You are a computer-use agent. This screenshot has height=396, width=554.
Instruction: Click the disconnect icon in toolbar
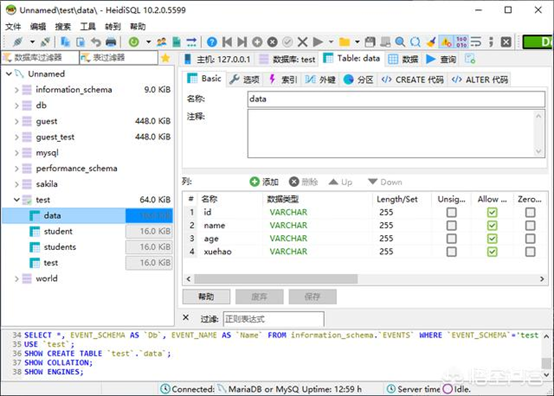pos(45,42)
